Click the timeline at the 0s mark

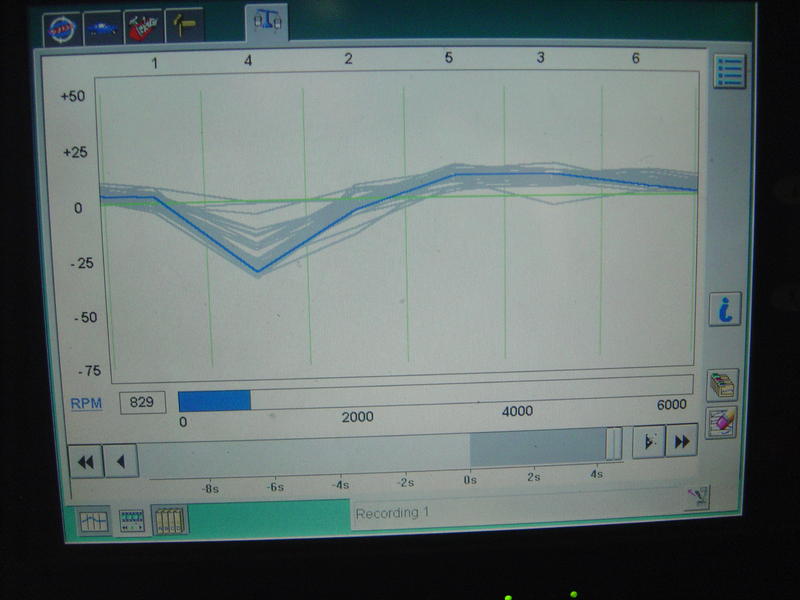pos(470,480)
